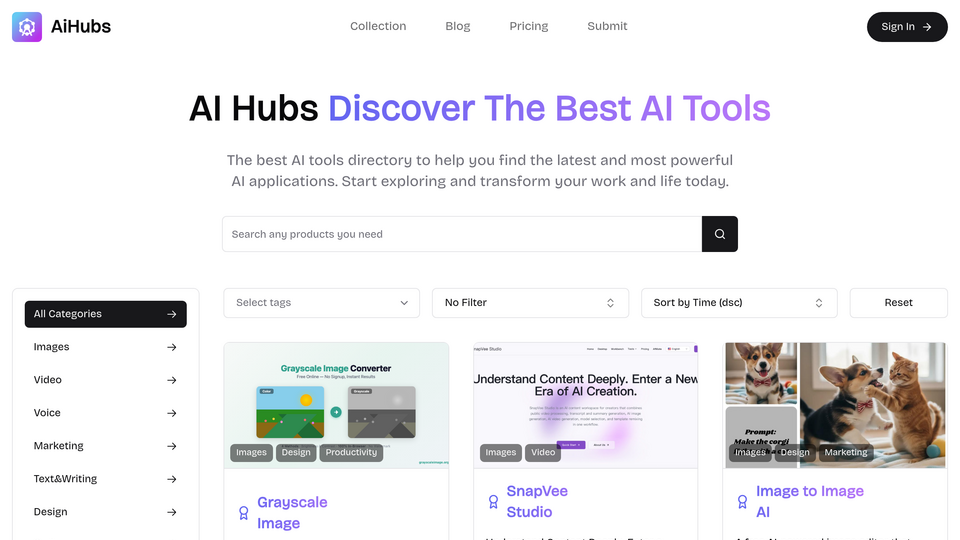Image resolution: width=960 pixels, height=540 pixels.
Task: Open the SnapVee Studio title link
Action: [x=537, y=501]
